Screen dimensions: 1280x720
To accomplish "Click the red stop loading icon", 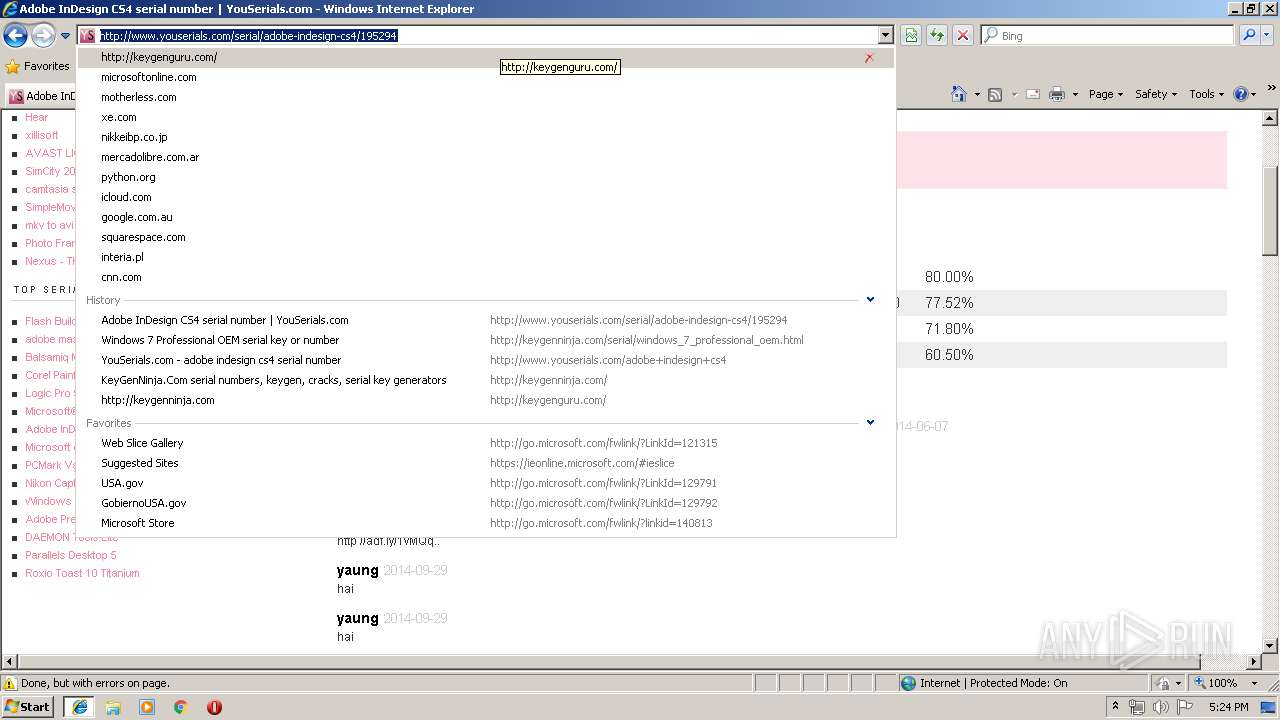I will [x=962, y=35].
